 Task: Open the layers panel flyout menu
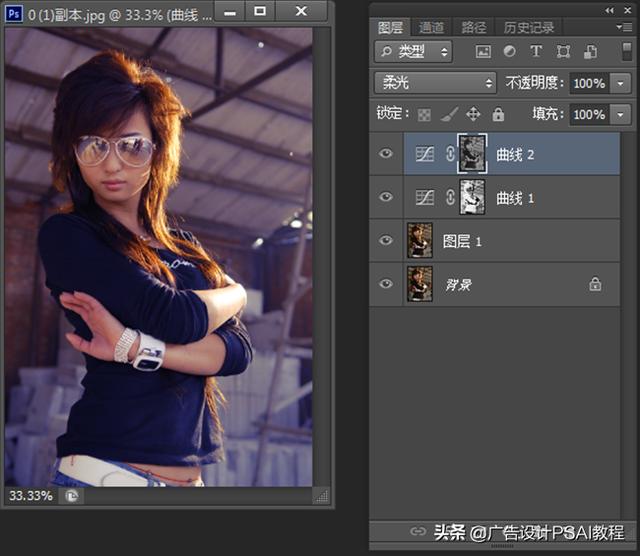(x=624, y=27)
